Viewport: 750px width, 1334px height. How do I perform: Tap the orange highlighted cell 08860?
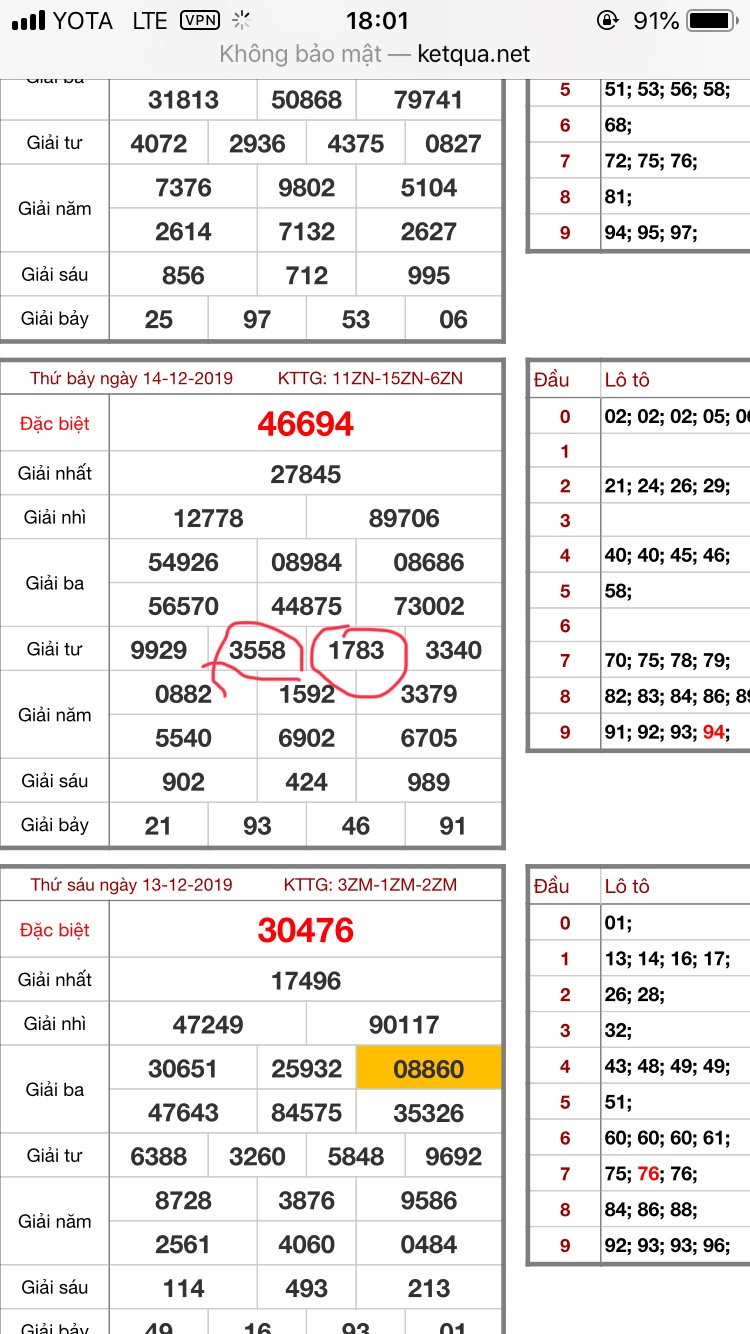(429, 1069)
